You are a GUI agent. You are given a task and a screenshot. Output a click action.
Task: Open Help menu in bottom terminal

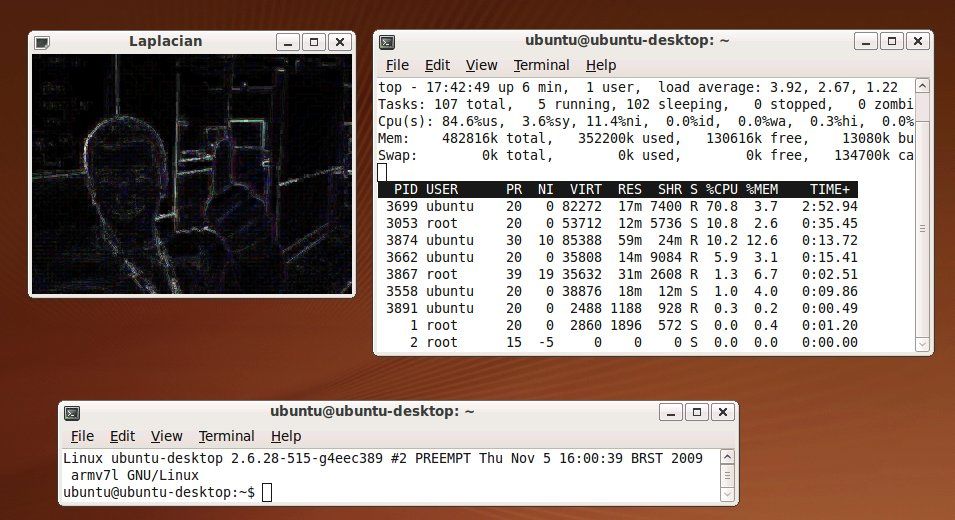click(x=286, y=437)
